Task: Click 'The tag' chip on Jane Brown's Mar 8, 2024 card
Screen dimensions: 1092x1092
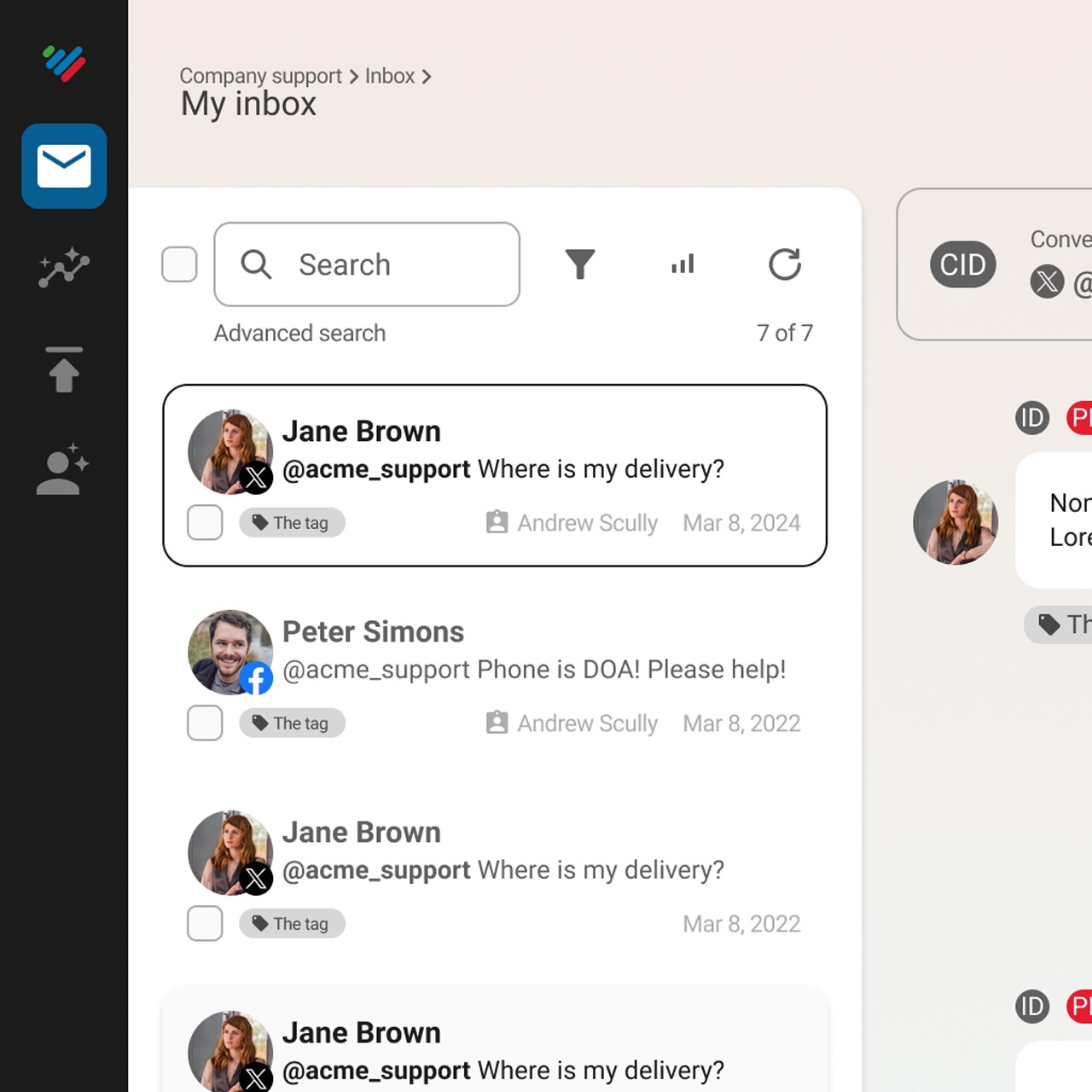Action: [292, 522]
